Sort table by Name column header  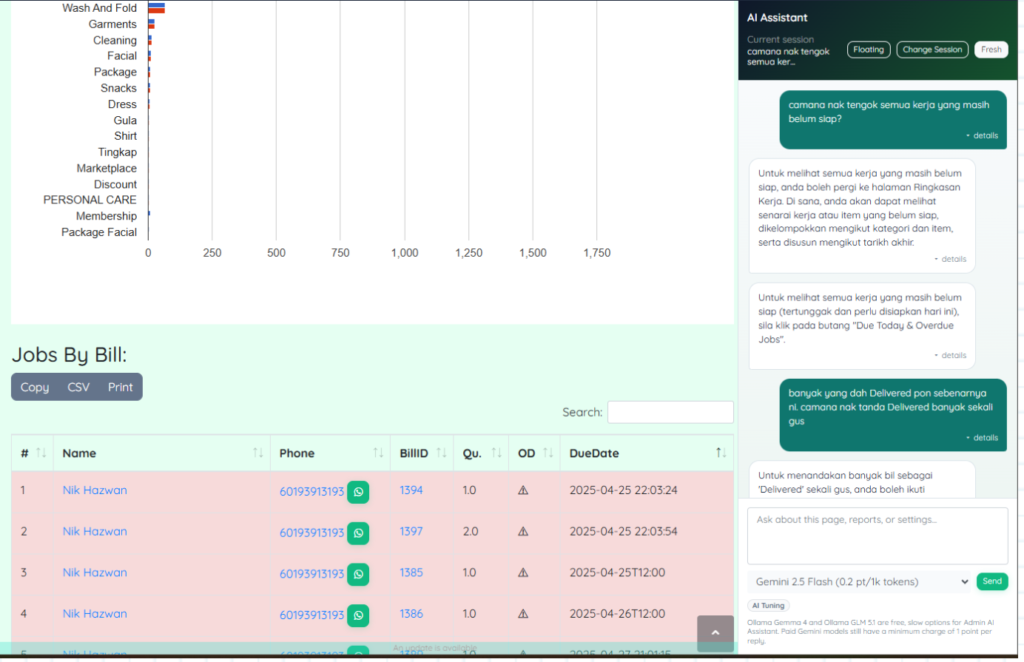click(x=79, y=454)
